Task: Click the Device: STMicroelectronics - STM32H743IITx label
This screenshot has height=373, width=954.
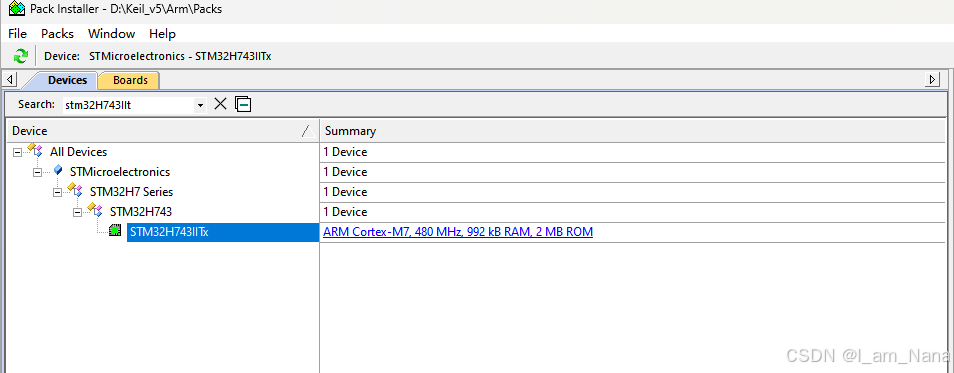Action: [158, 57]
